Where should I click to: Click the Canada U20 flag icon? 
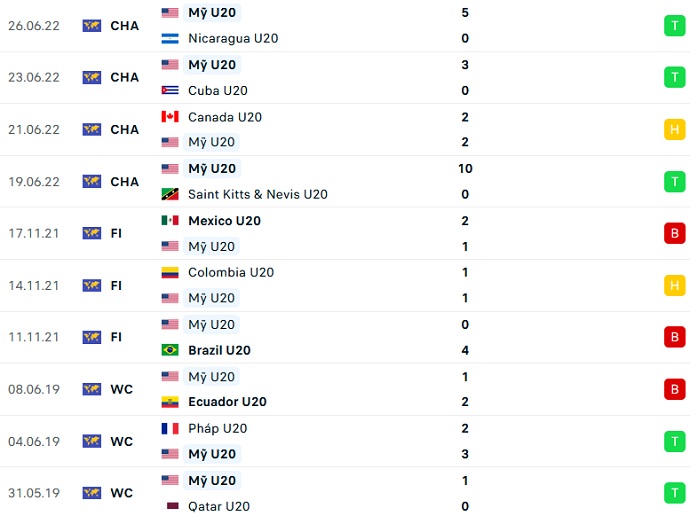(170, 117)
